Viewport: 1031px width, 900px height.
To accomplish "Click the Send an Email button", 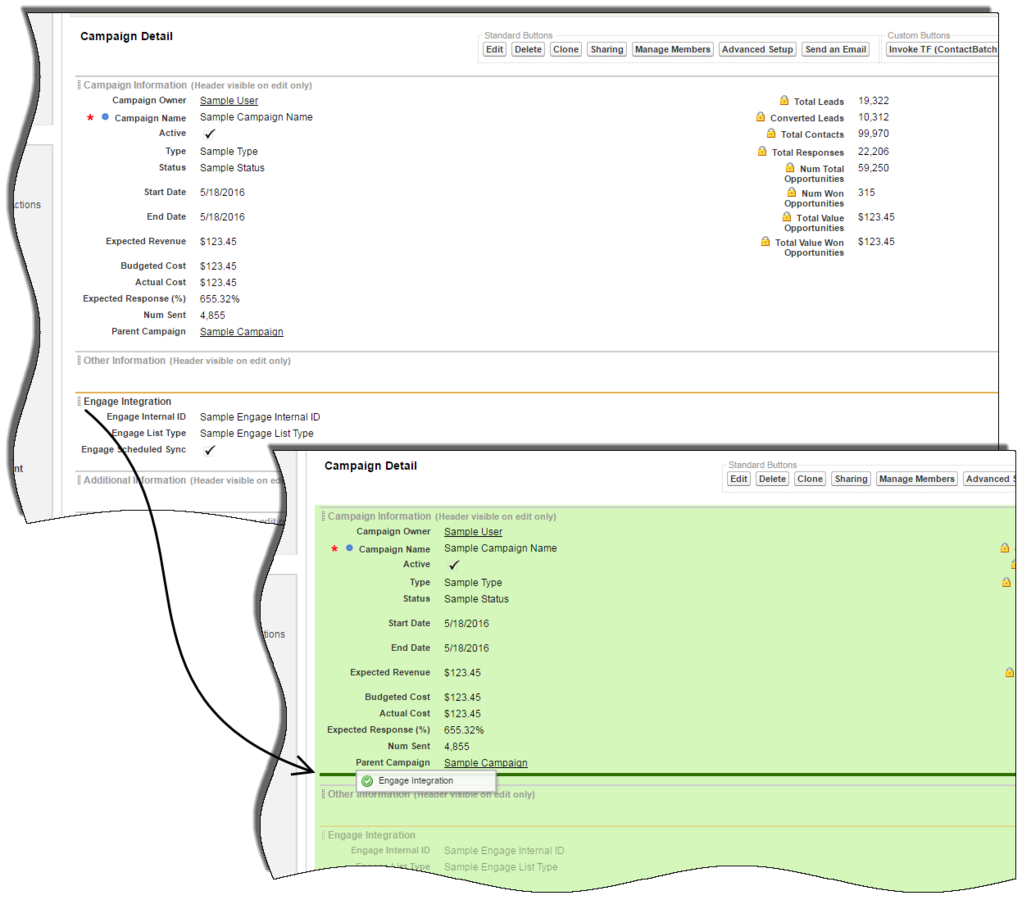I will point(836,49).
